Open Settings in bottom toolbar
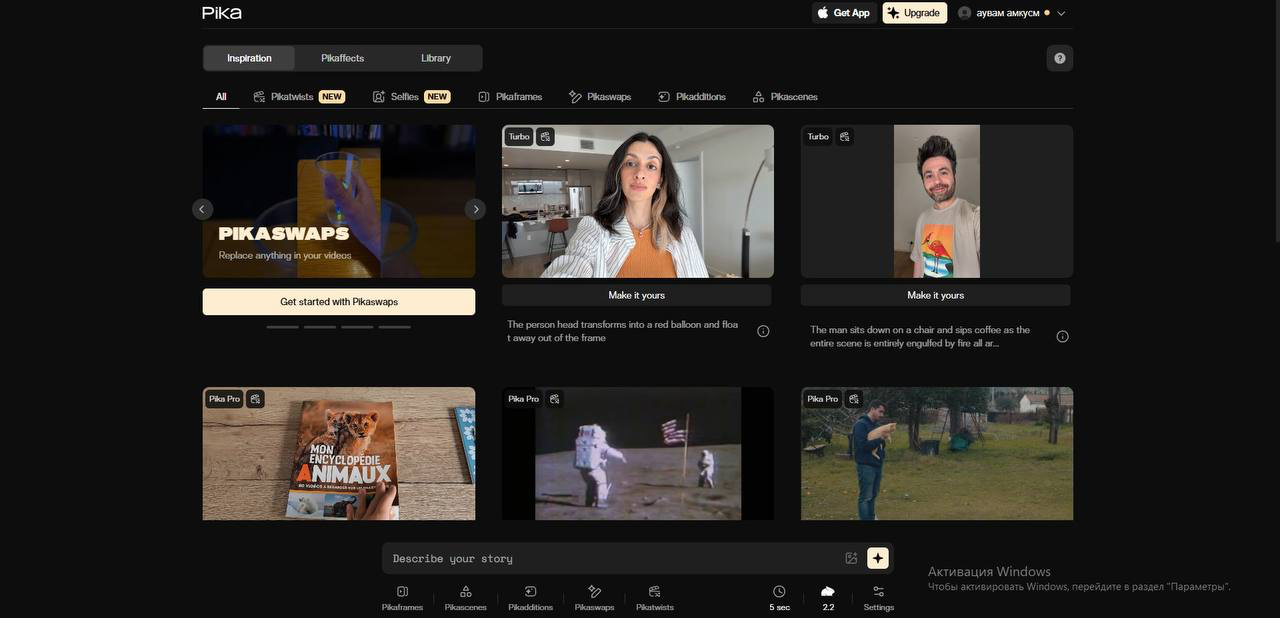Viewport: 1280px width, 618px height. pyautogui.click(x=879, y=598)
